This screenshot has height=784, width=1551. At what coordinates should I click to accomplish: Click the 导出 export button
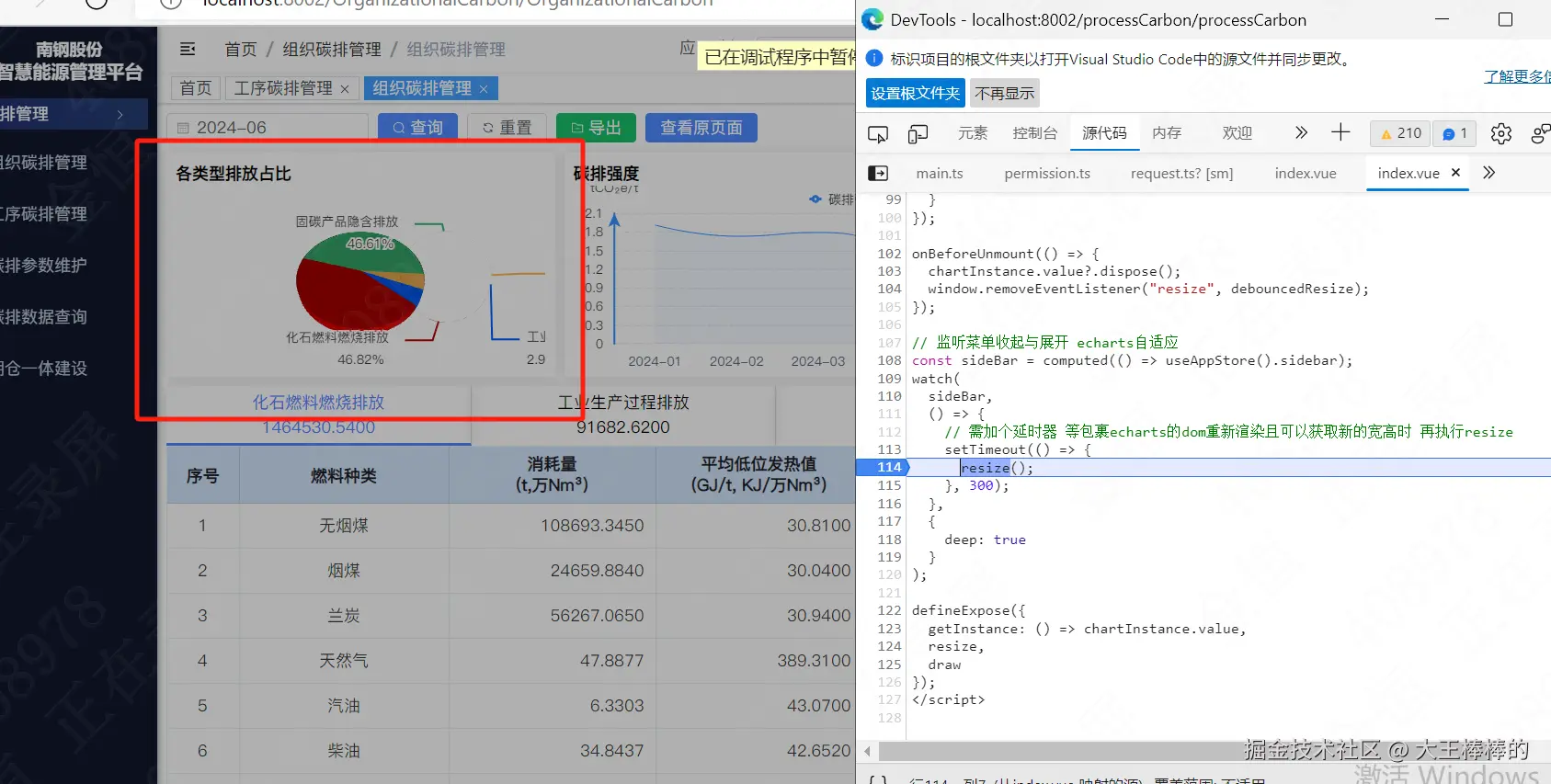596,128
